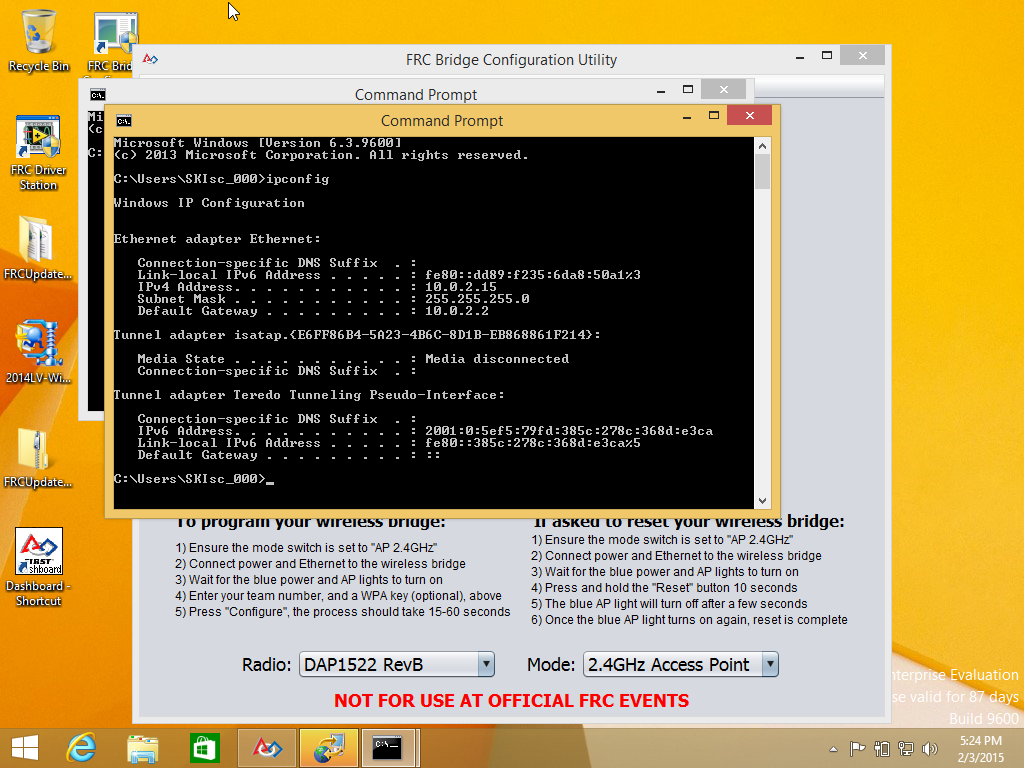Screen dimensions: 1024x768
Task: Open the taskbar clock showing 5:24 PM
Action: 981,749
